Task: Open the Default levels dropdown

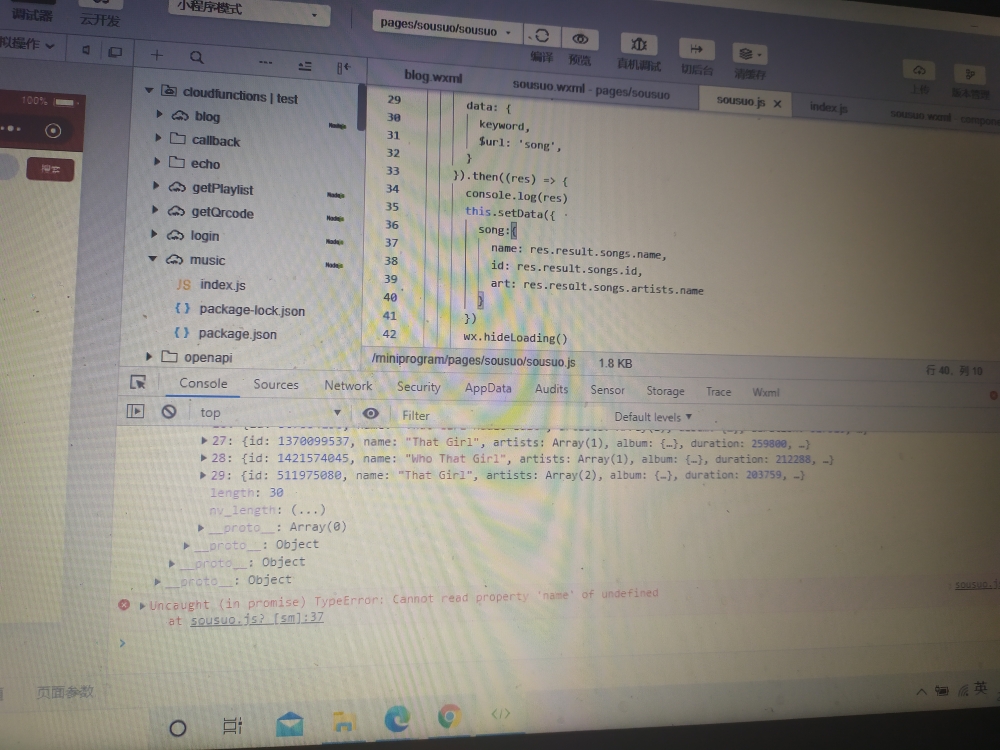Action: 653,416
